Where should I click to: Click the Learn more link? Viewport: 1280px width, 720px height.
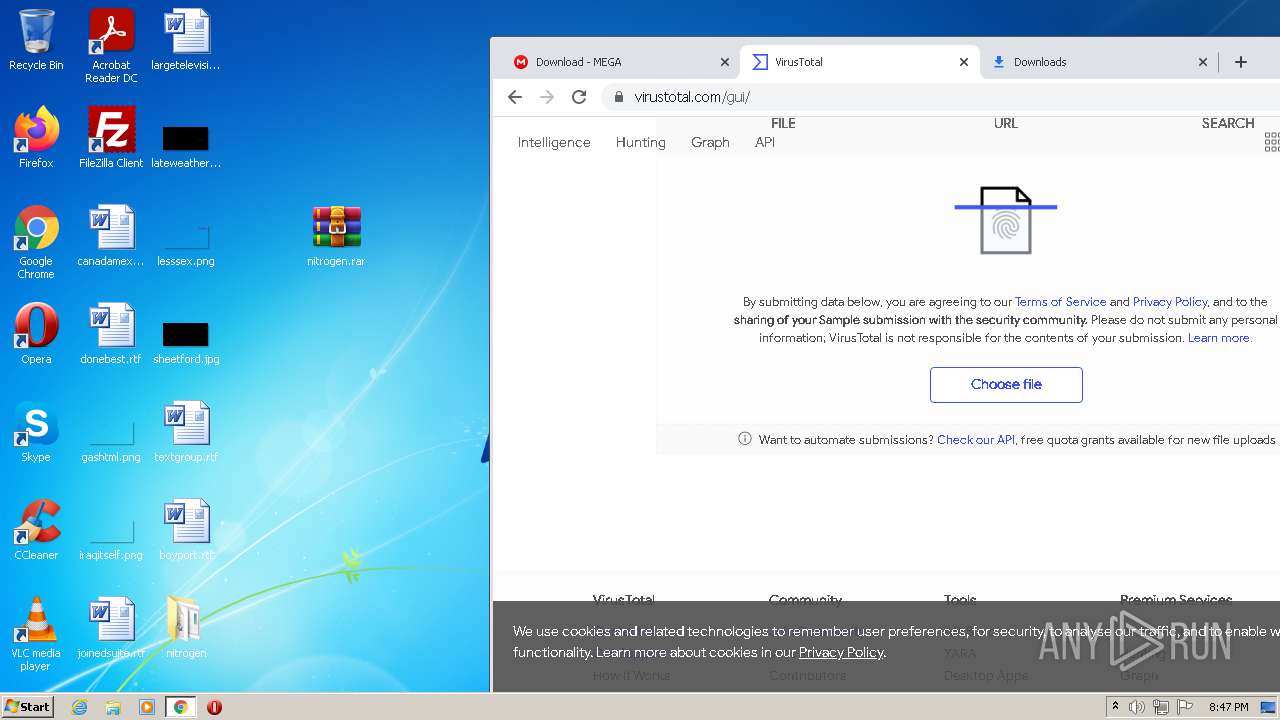pyautogui.click(x=1219, y=338)
